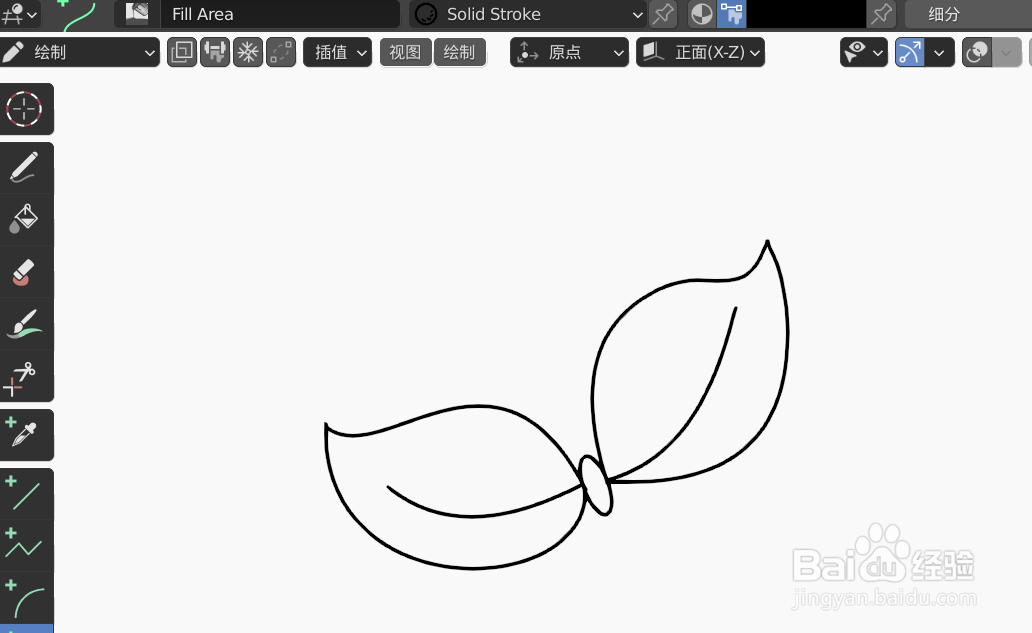Select the Line drawing tool
The height and width of the screenshot is (633, 1032).
27,491
